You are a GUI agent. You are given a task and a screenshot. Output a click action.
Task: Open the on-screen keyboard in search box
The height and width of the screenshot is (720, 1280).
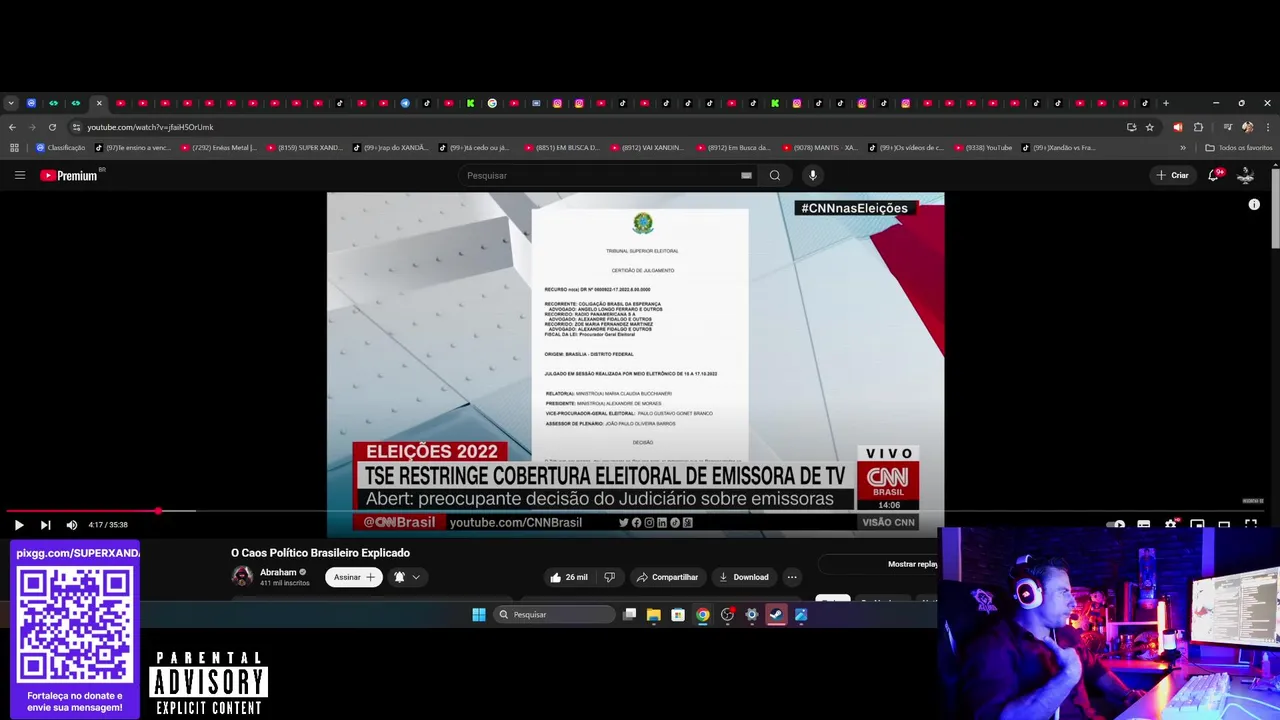click(x=746, y=175)
